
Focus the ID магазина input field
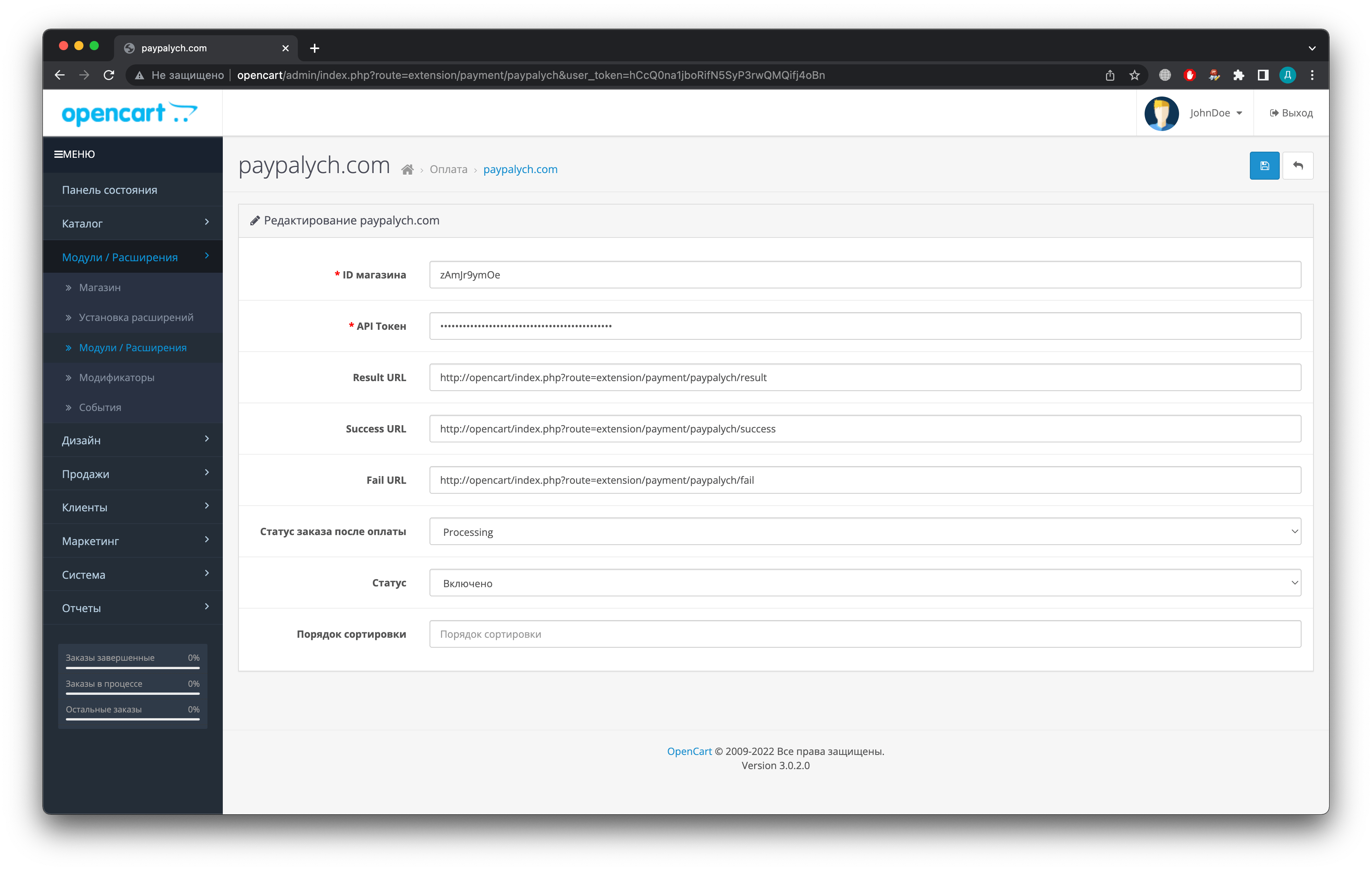coord(865,275)
